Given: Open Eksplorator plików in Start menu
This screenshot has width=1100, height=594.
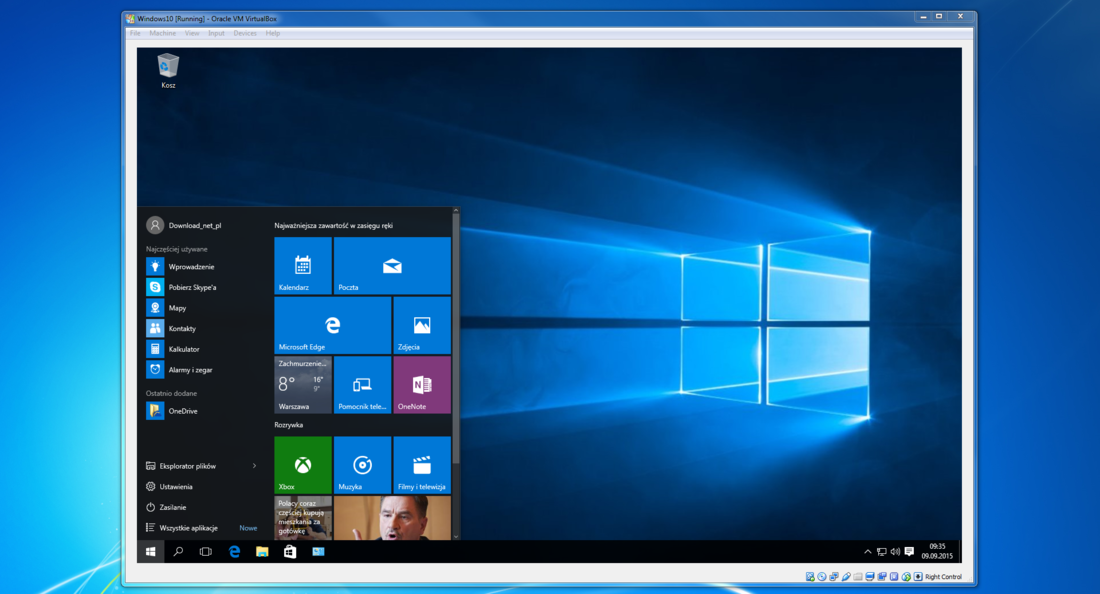Looking at the screenshot, I should tap(181, 466).
